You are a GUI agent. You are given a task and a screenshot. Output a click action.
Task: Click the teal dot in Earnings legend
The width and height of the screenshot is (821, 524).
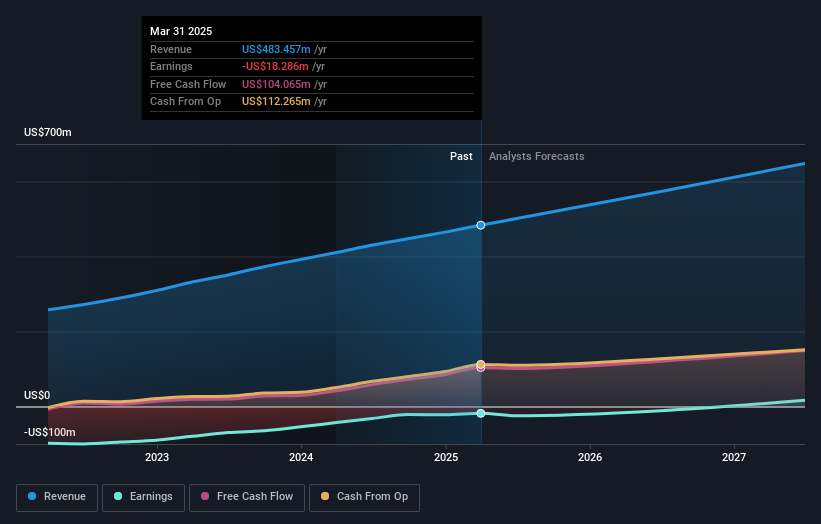click(118, 496)
